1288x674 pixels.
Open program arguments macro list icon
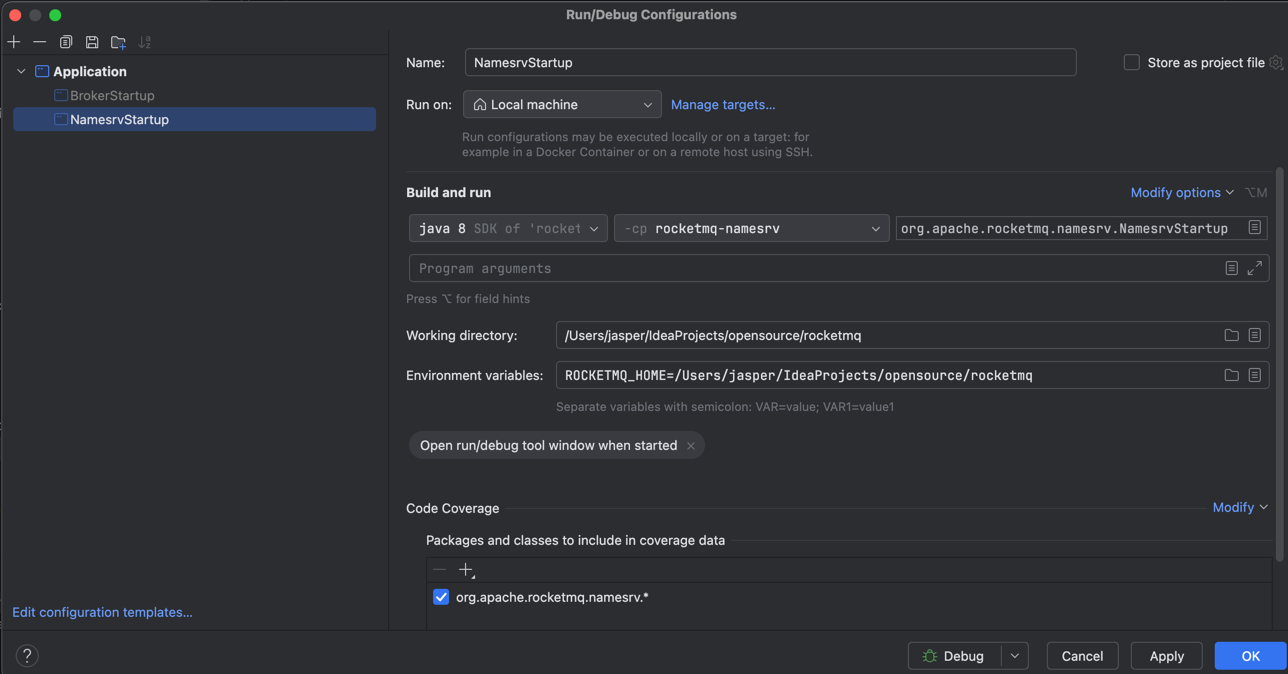1232,268
